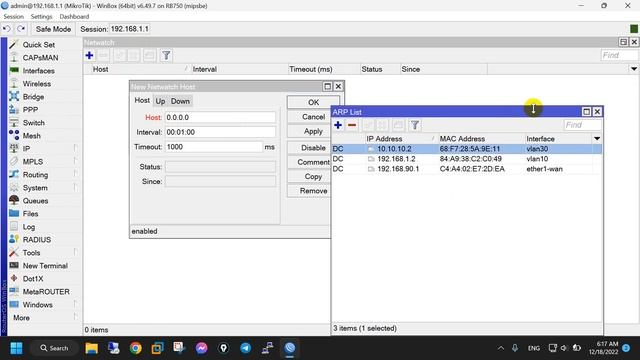Open RADIUS menu
This screenshot has height=360, width=640.
[x=37, y=240]
